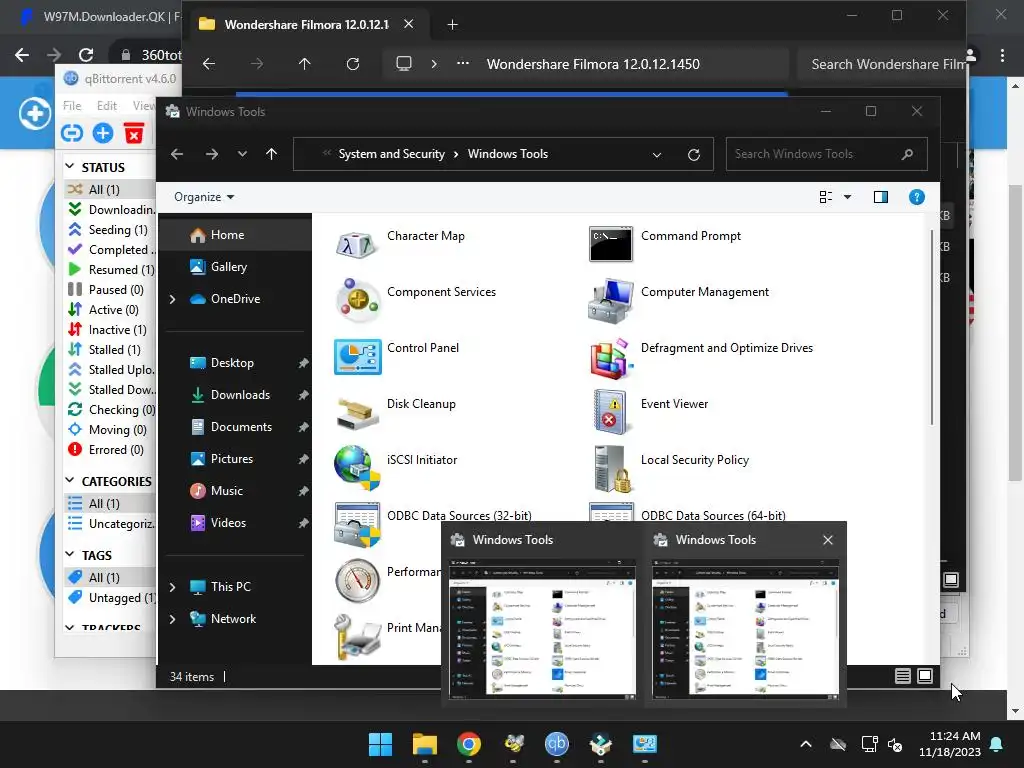This screenshot has height=768, width=1024.
Task: Open the qBittorrent File menu
Action: click(72, 106)
